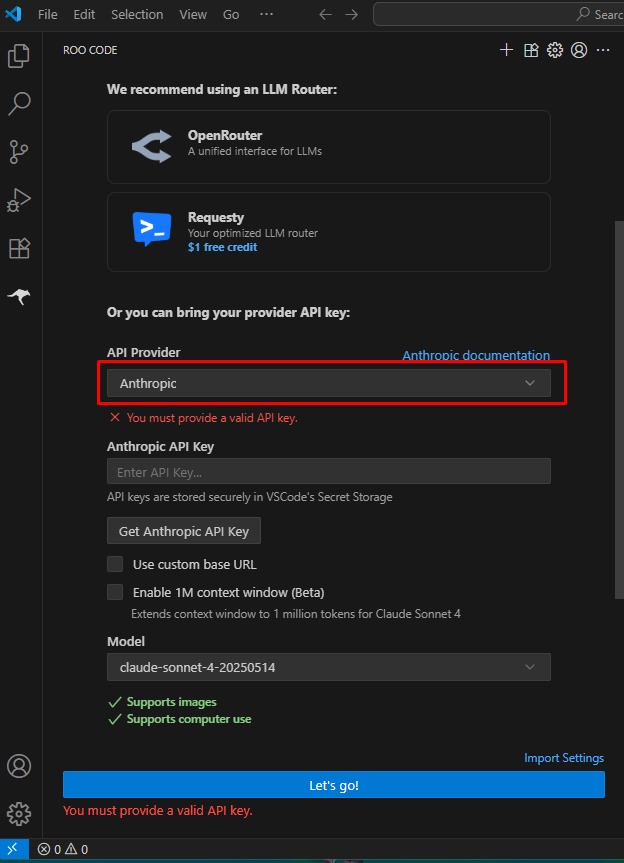Expand the Model dropdown claude-sonnet-4-20250514
624x863 pixels.
(x=328, y=667)
